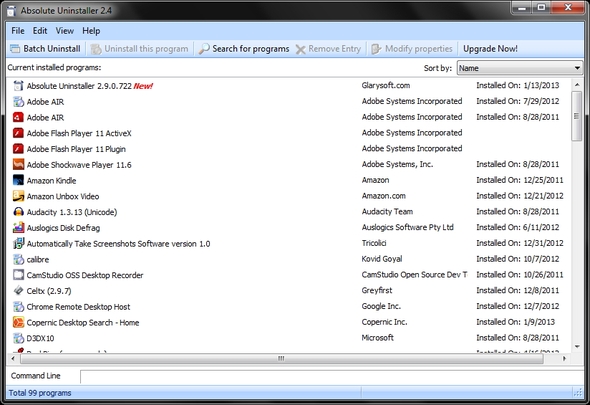Click the horizontal scrollbar left arrow

[13, 358]
